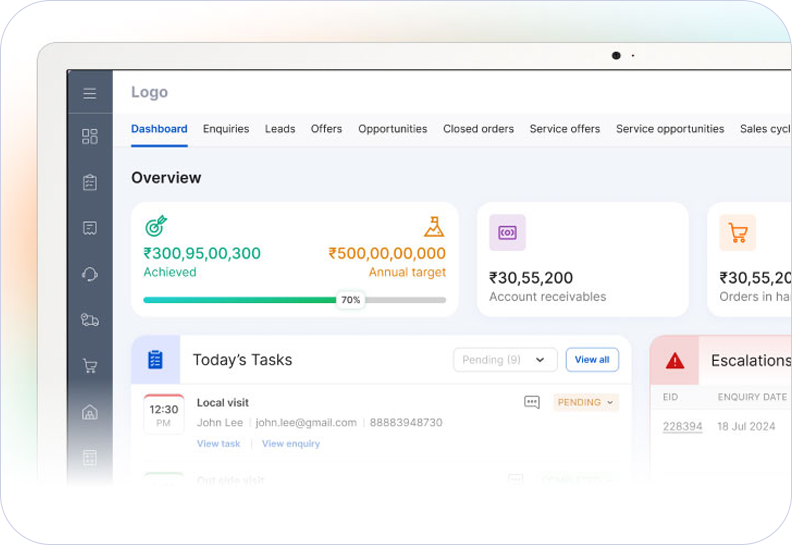The height and width of the screenshot is (545, 792).
Task: Open the delivery truck sidebar icon
Action: click(x=90, y=320)
